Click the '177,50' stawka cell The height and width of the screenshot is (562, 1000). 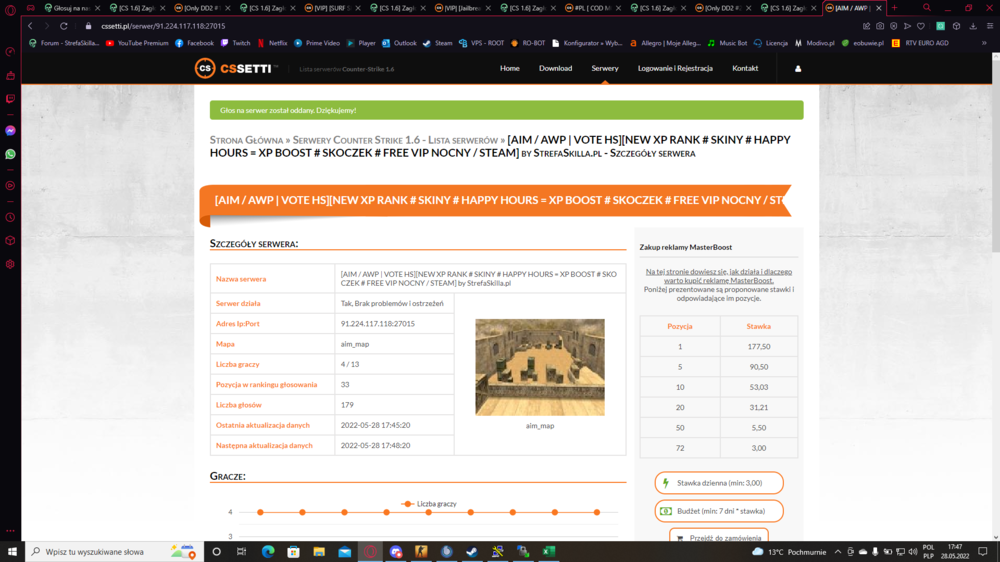click(x=759, y=346)
